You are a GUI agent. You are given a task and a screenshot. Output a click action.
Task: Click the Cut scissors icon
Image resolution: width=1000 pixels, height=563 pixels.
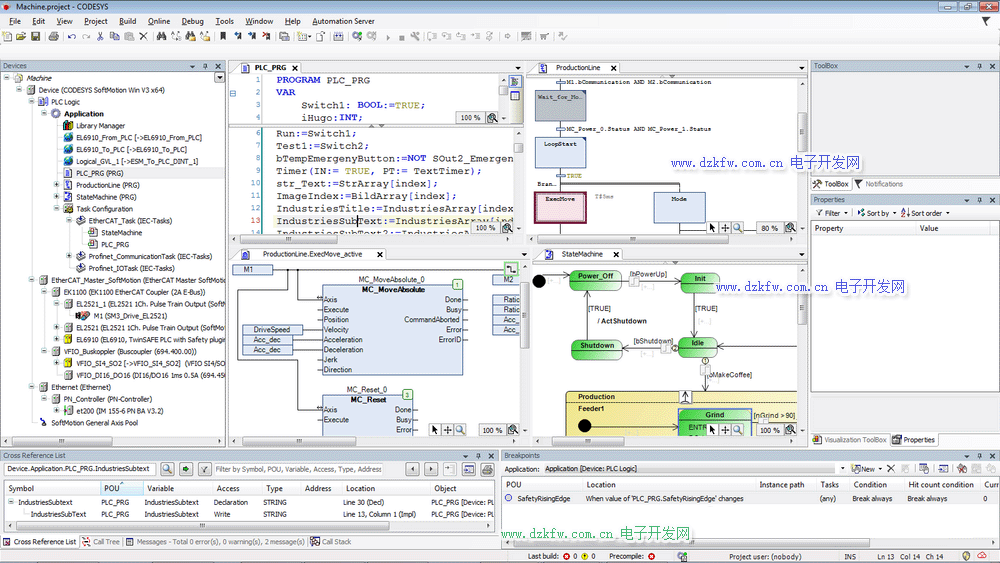point(99,37)
